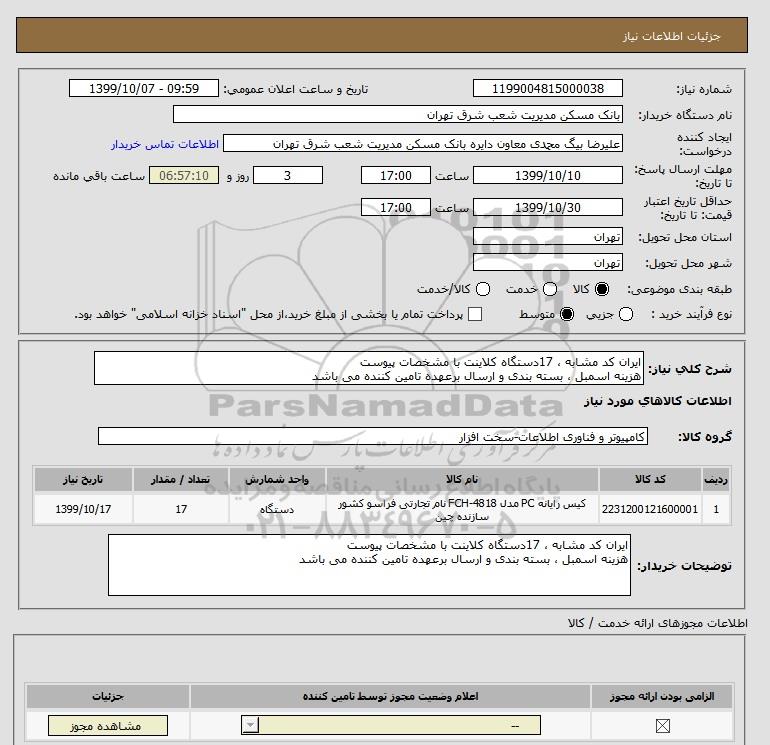Click the جزئیات column header
Image resolution: width=770 pixels, height=745 pixels.
108,696
